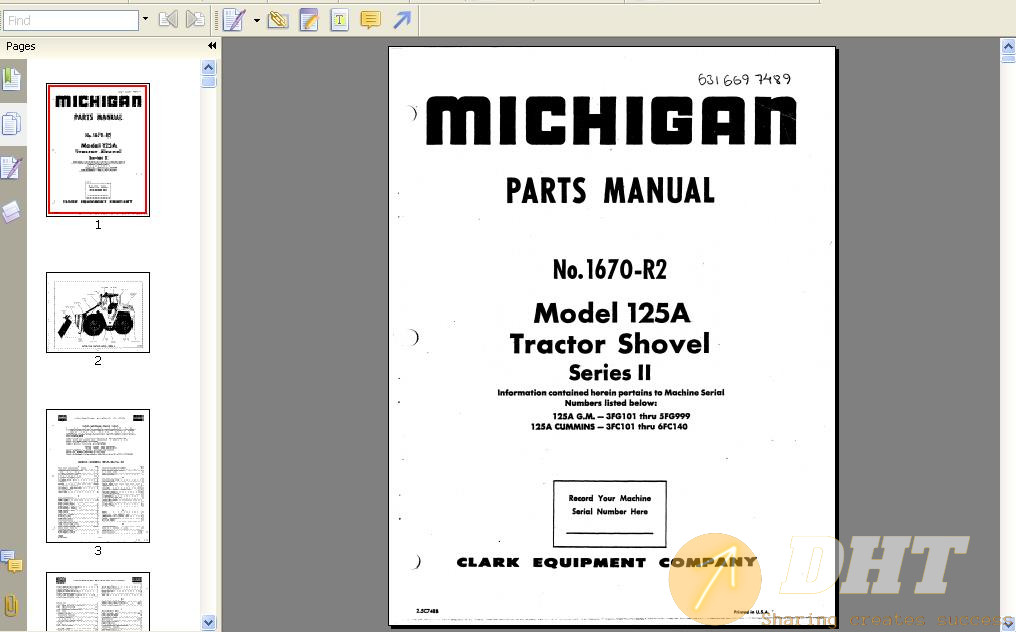Click the "Model 125A" title text

tap(612, 313)
